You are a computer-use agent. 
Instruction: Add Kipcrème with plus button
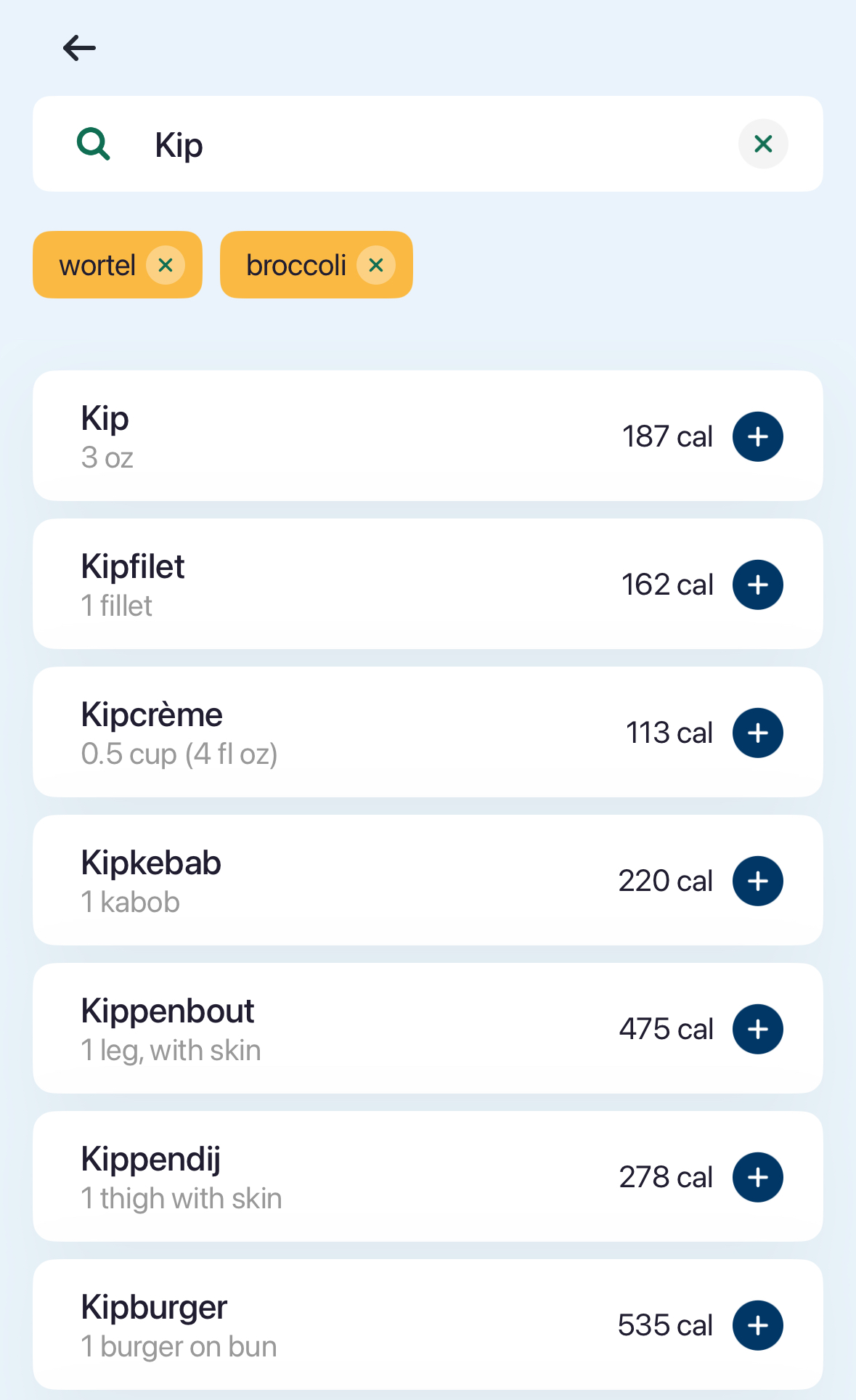(757, 733)
